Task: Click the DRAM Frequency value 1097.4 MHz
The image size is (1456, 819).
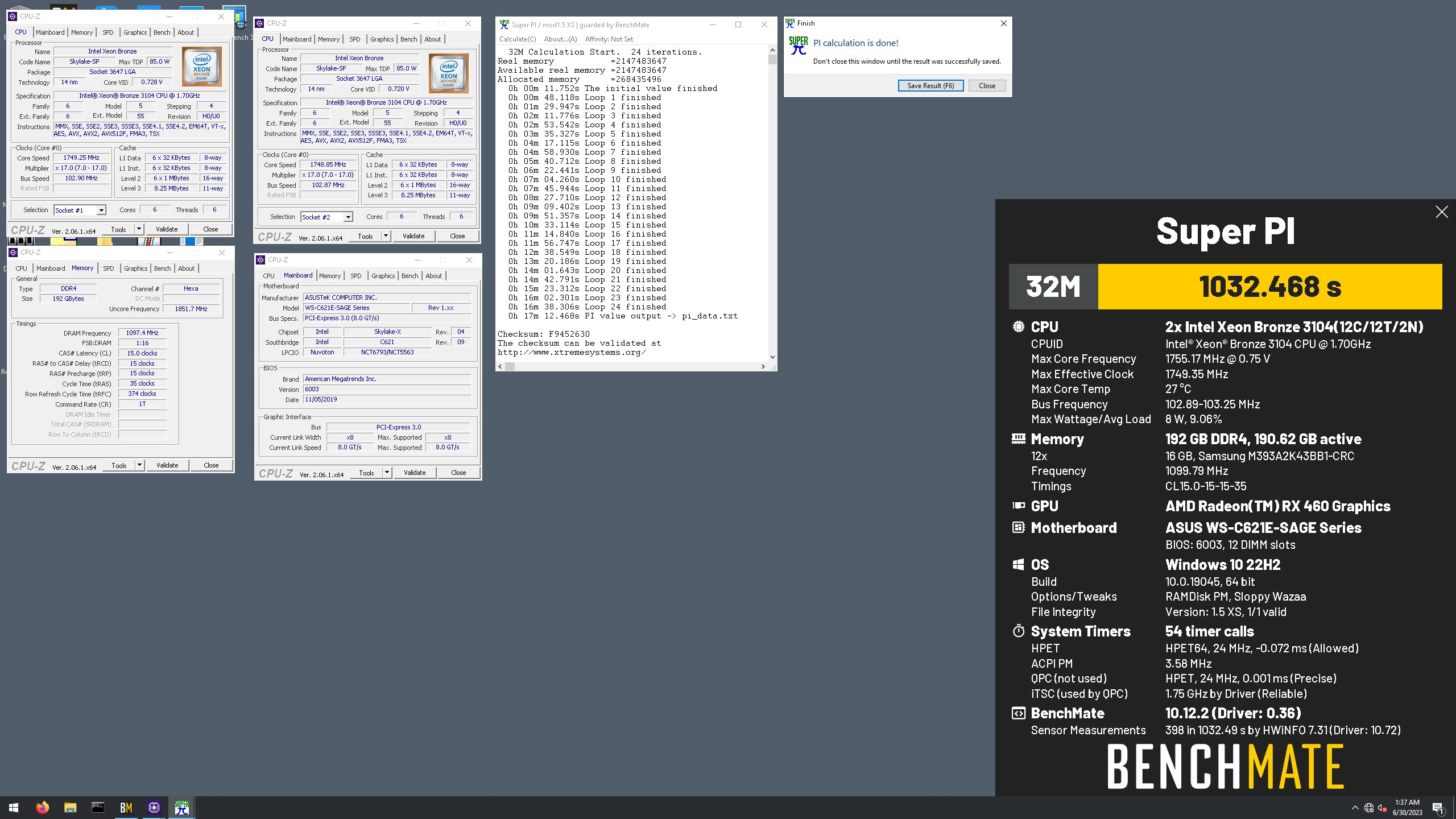Action: [x=142, y=333]
